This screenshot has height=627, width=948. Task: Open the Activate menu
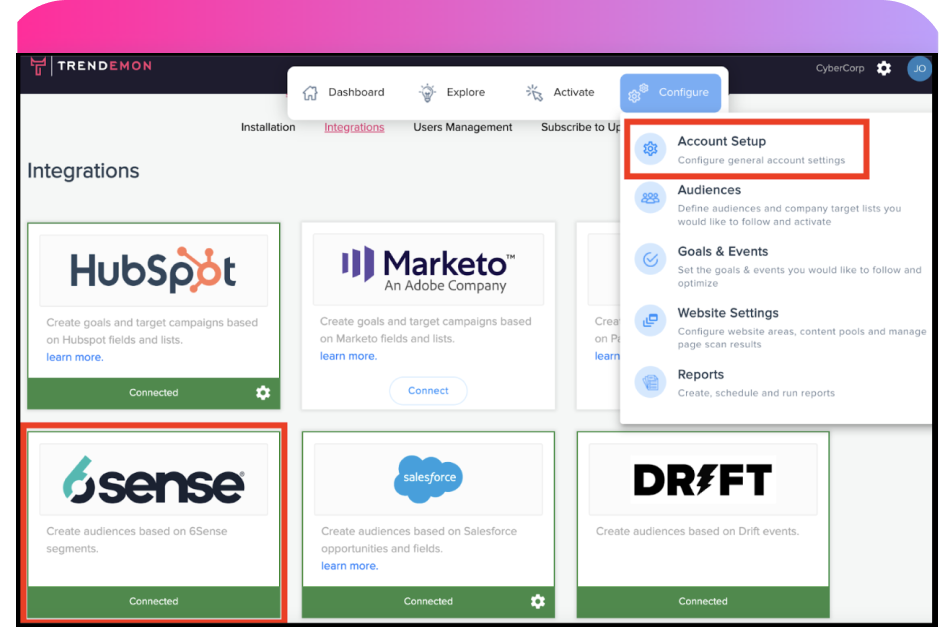(560, 93)
